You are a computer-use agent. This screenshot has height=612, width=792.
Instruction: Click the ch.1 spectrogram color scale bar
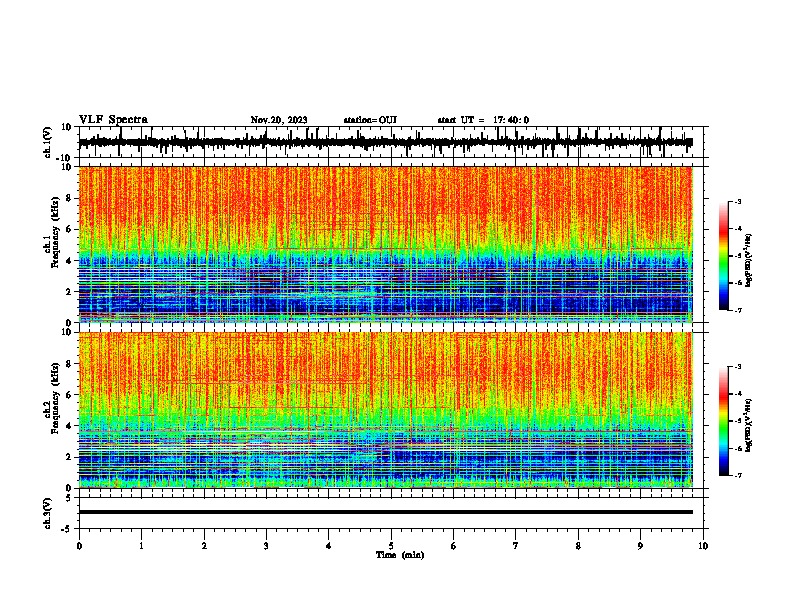[723, 256]
